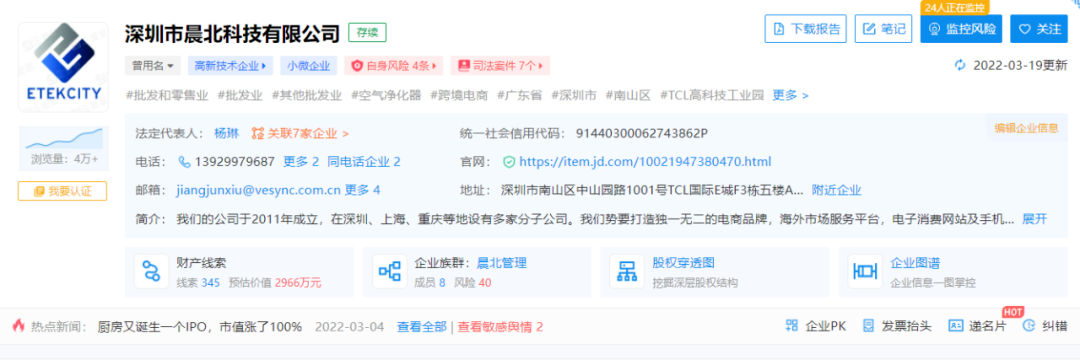Click the refresh update icon
Screen dimensions: 1080x360
(960, 65)
